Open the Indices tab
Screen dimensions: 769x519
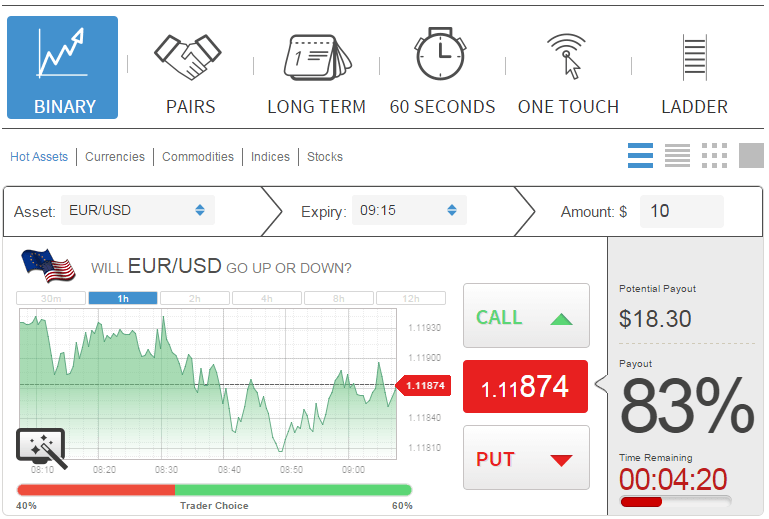pyautogui.click(x=270, y=156)
